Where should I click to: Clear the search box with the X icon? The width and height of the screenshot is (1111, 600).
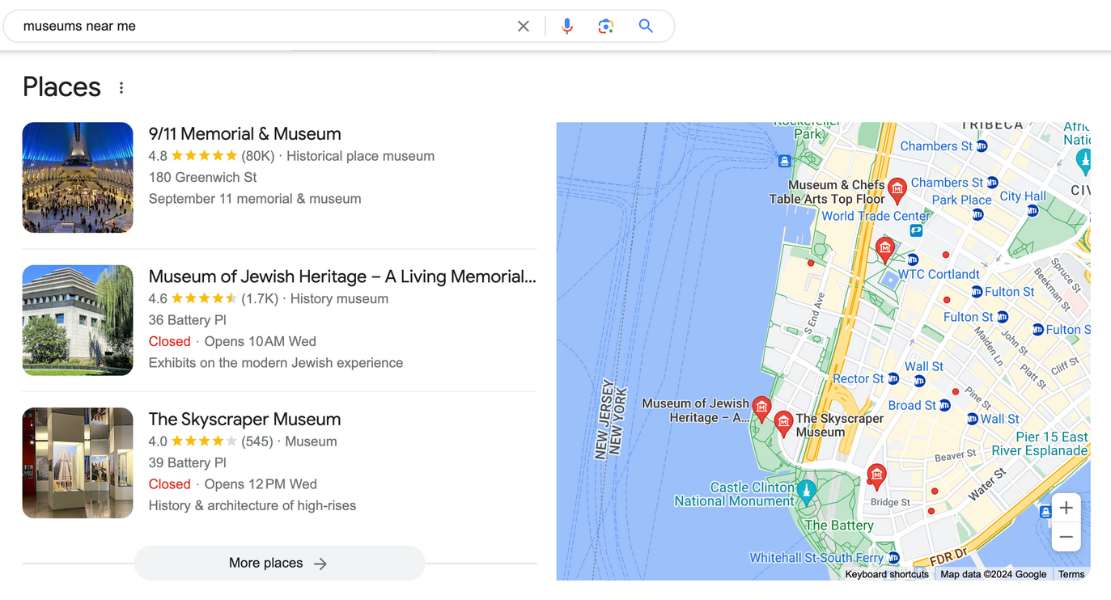click(523, 26)
